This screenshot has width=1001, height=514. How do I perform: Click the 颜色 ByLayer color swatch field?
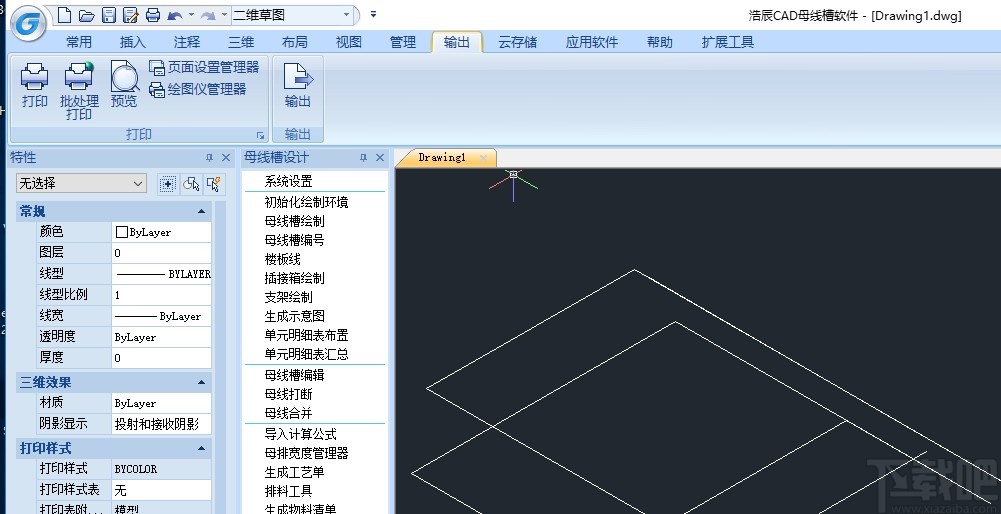(x=161, y=232)
